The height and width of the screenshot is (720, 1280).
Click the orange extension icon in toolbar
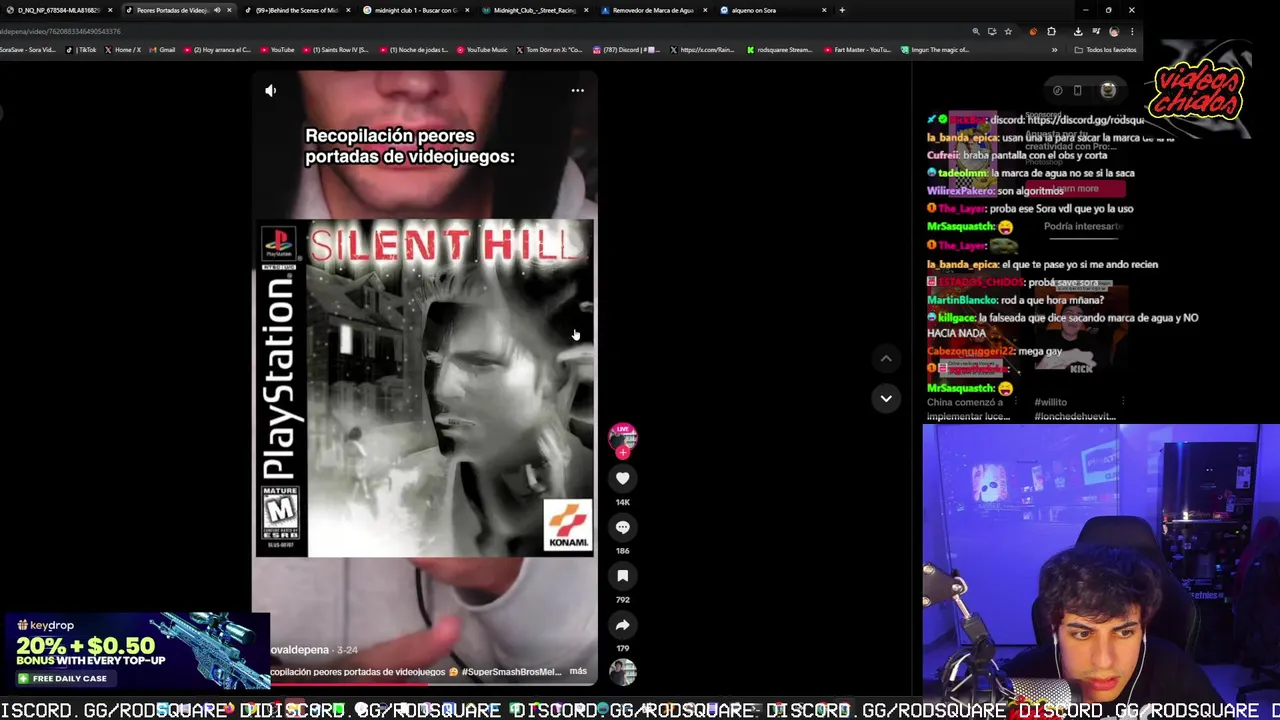point(1033,31)
